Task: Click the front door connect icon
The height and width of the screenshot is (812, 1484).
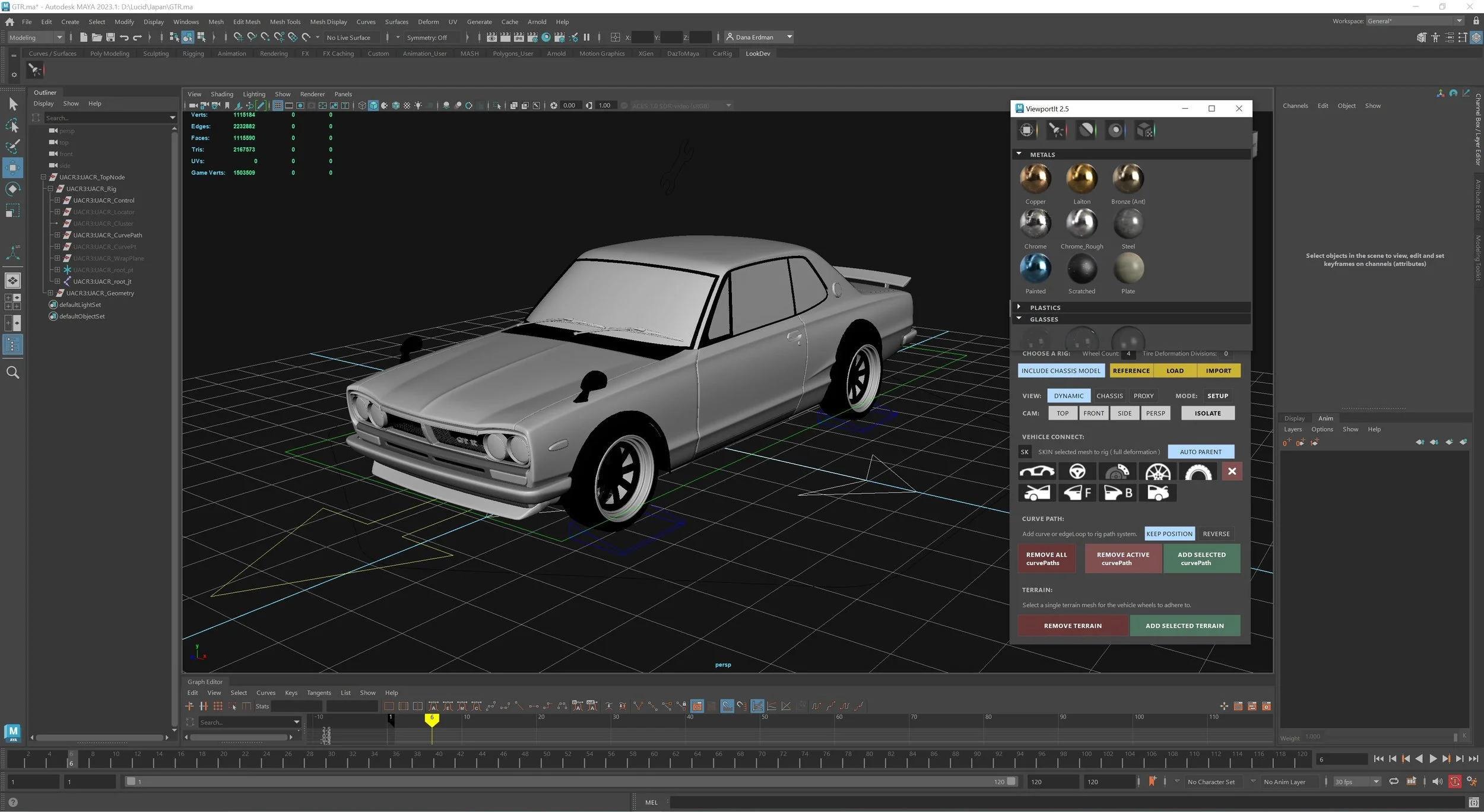Action: coord(1077,493)
